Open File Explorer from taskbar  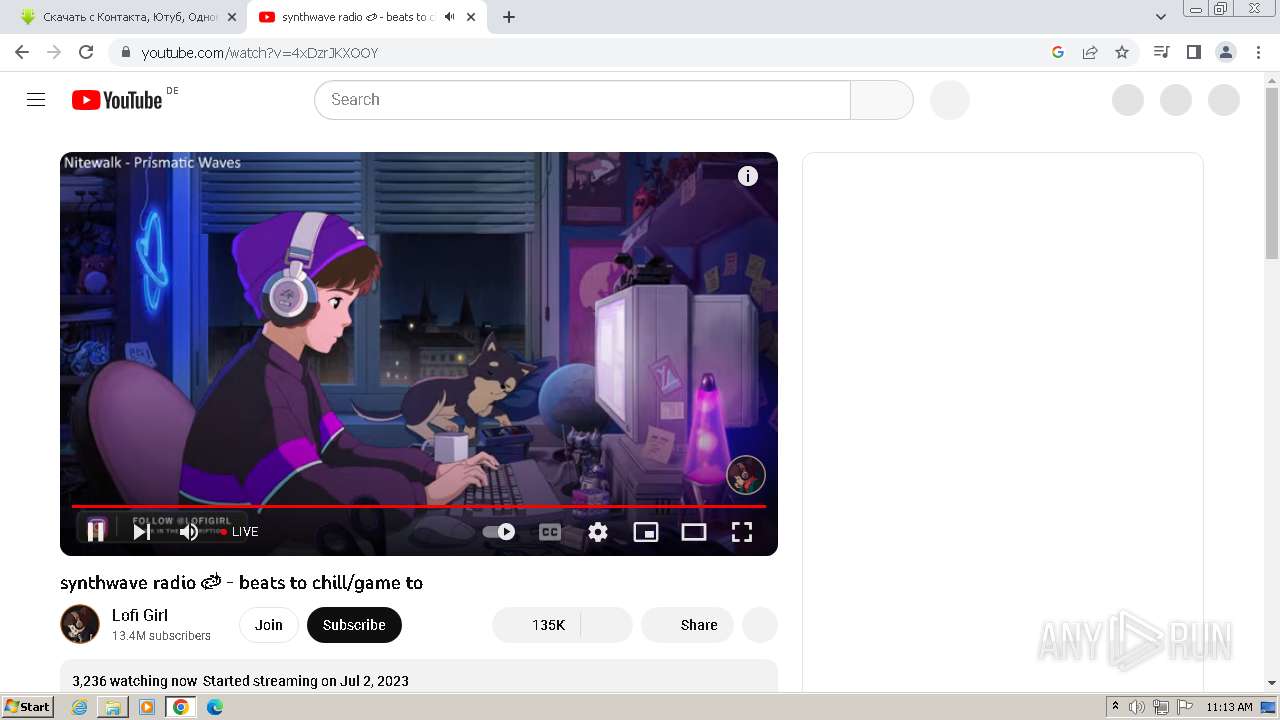click(x=113, y=707)
